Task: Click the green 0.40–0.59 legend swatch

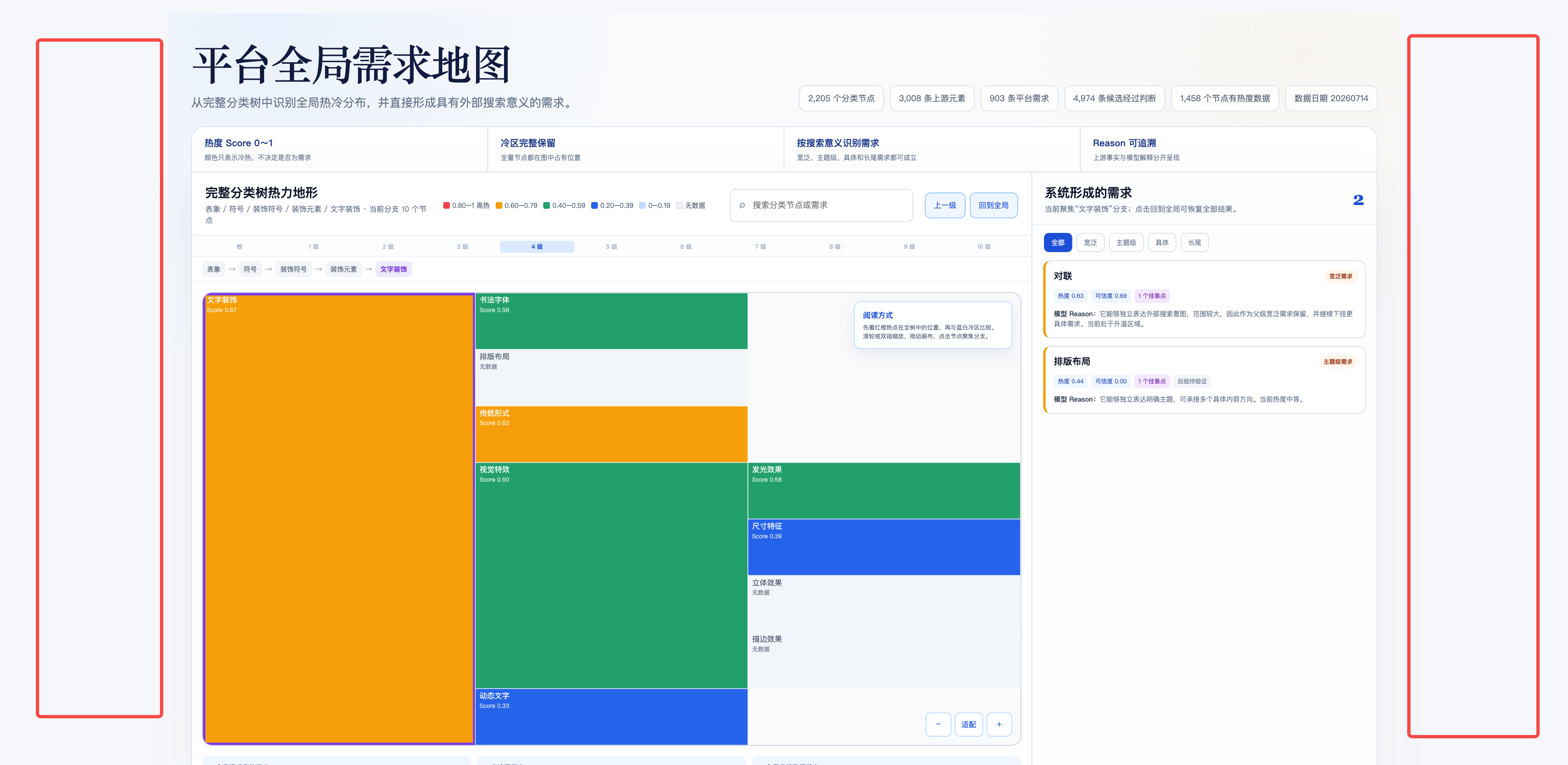Action: point(547,206)
